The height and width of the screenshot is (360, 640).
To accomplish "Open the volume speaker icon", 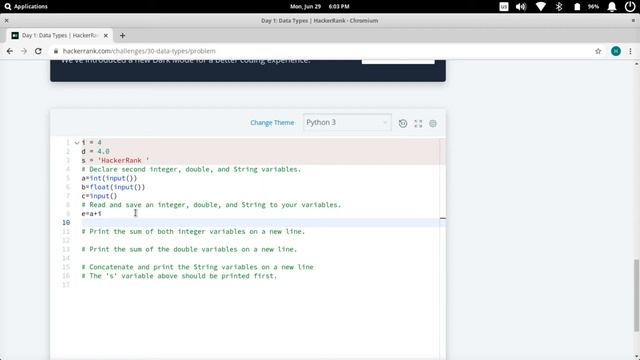I will click(521, 7).
